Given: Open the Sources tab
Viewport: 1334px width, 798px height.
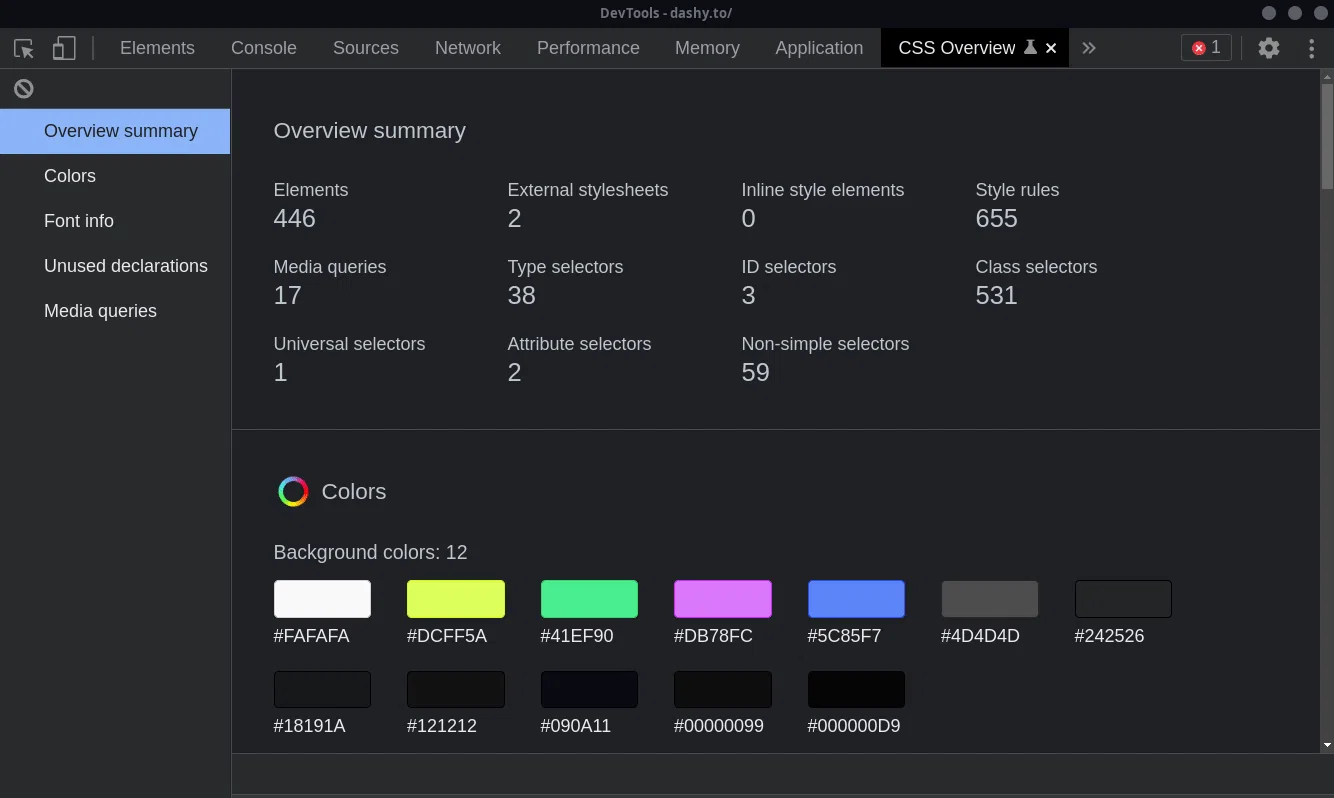Looking at the screenshot, I should 366,48.
